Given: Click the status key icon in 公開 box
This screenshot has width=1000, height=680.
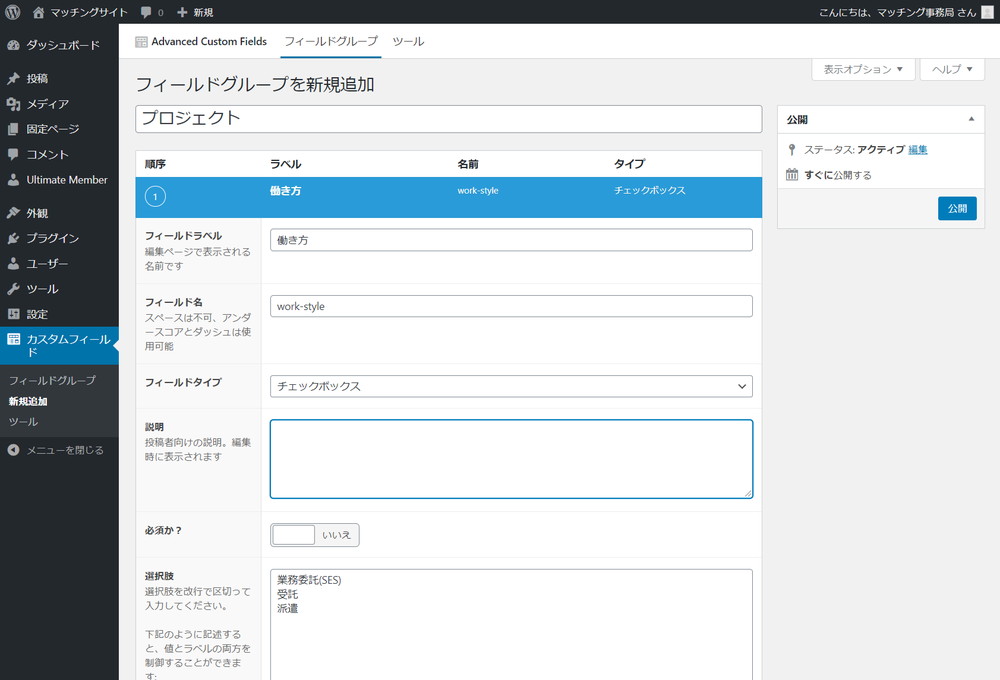Looking at the screenshot, I should click(791, 150).
